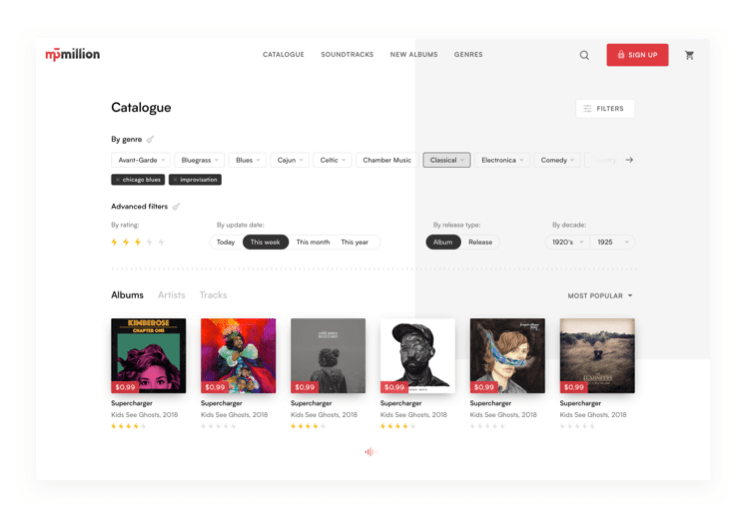This screenshot has height=518, width=748.
Task: Open the 1920's decade dropdown
Action: (x=568, y=242)
